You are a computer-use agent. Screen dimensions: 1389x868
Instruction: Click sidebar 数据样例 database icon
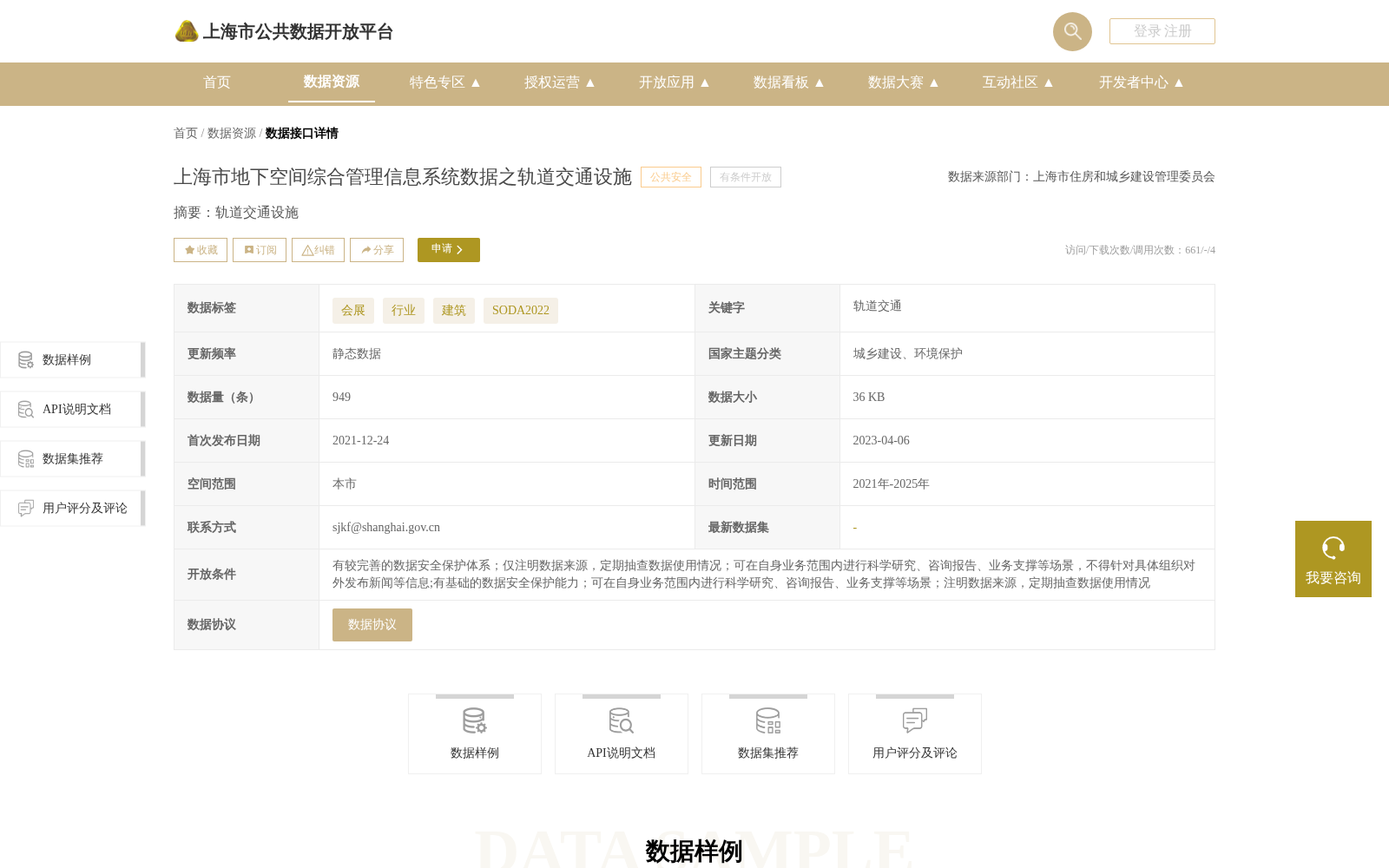click(26, 359)
